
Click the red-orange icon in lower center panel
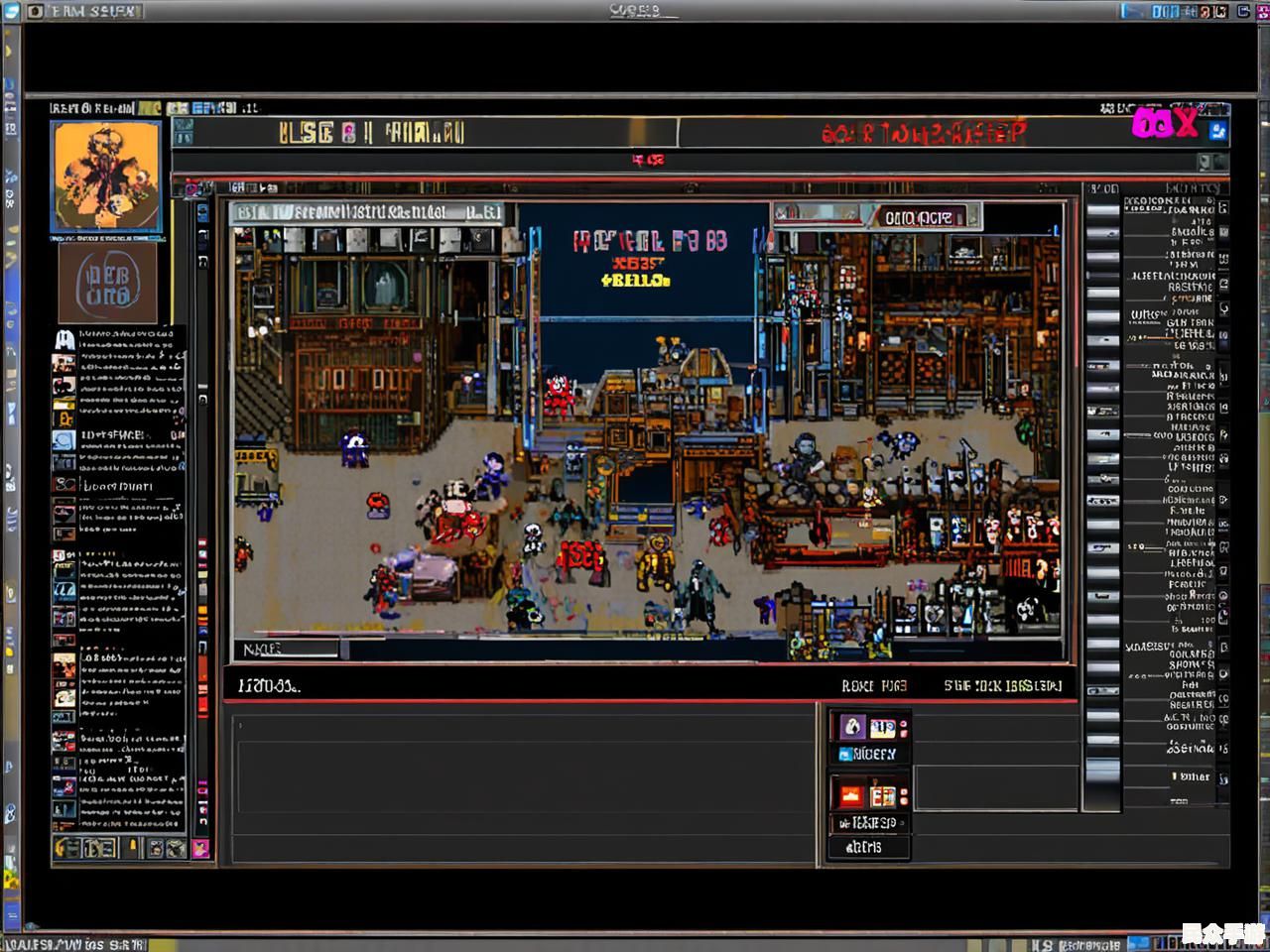pos(850,795)
